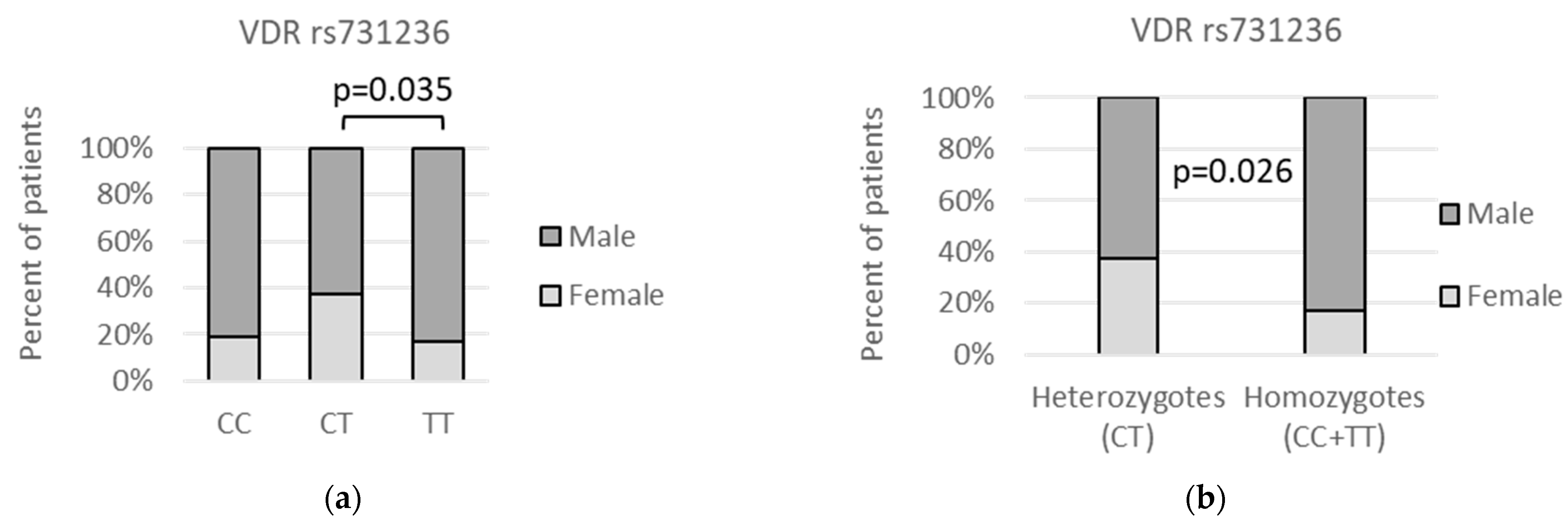
Task: Click the Female legend swatch in chart (b)
Action: (x=1449, y=297)
